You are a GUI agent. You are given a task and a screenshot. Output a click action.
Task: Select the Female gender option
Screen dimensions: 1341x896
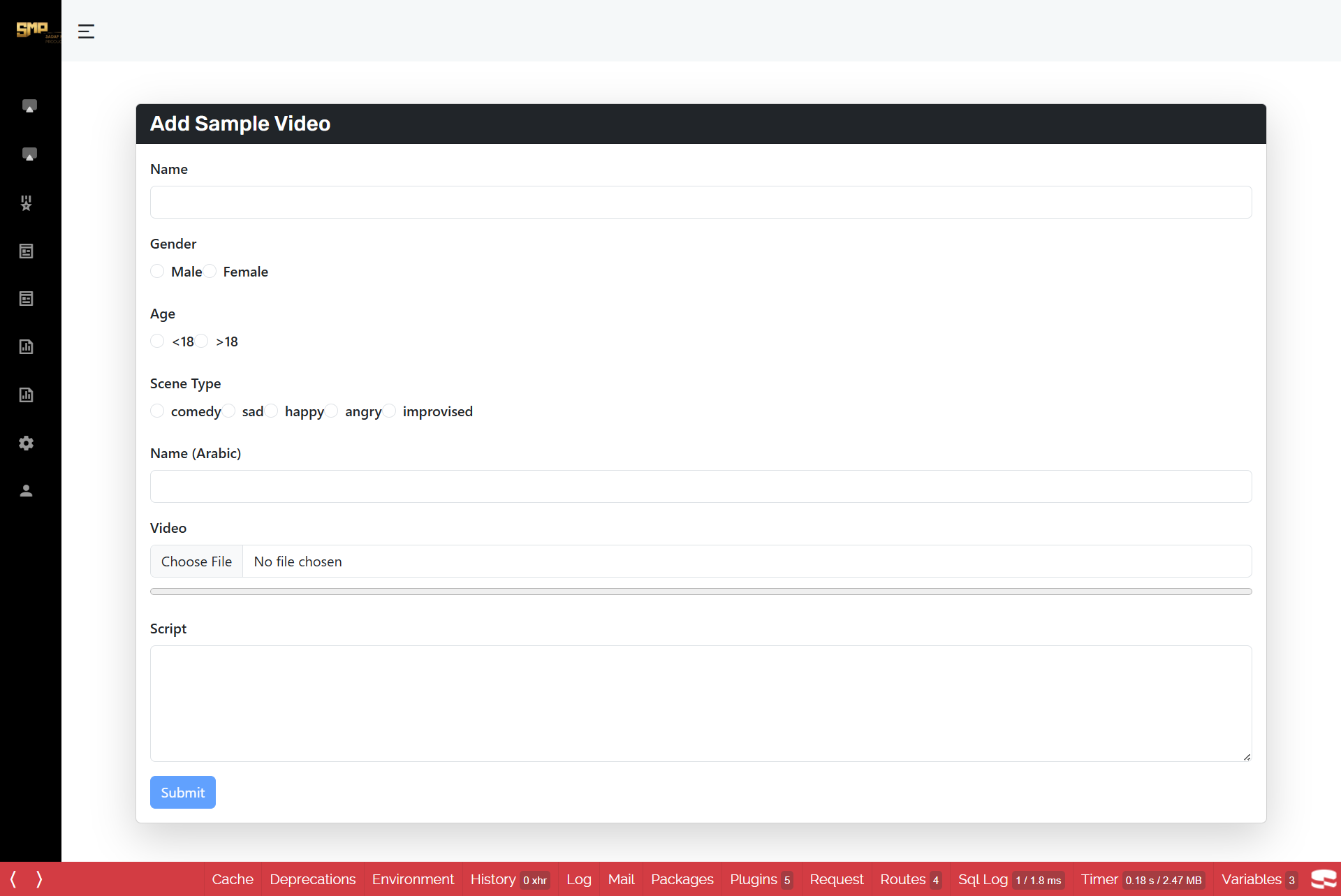210,271
